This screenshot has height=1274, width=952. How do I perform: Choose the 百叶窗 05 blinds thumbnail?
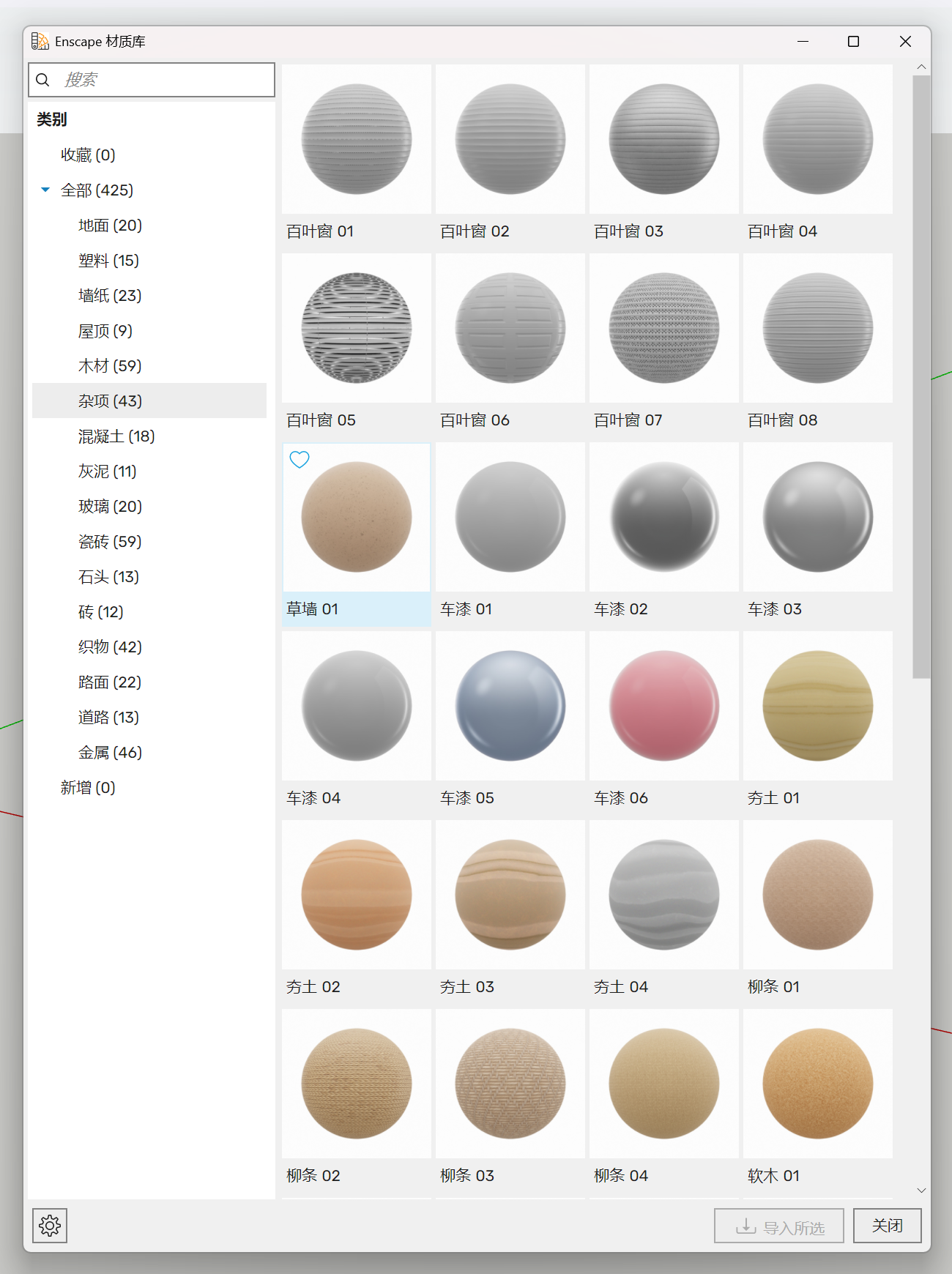(x=357, y=328)
